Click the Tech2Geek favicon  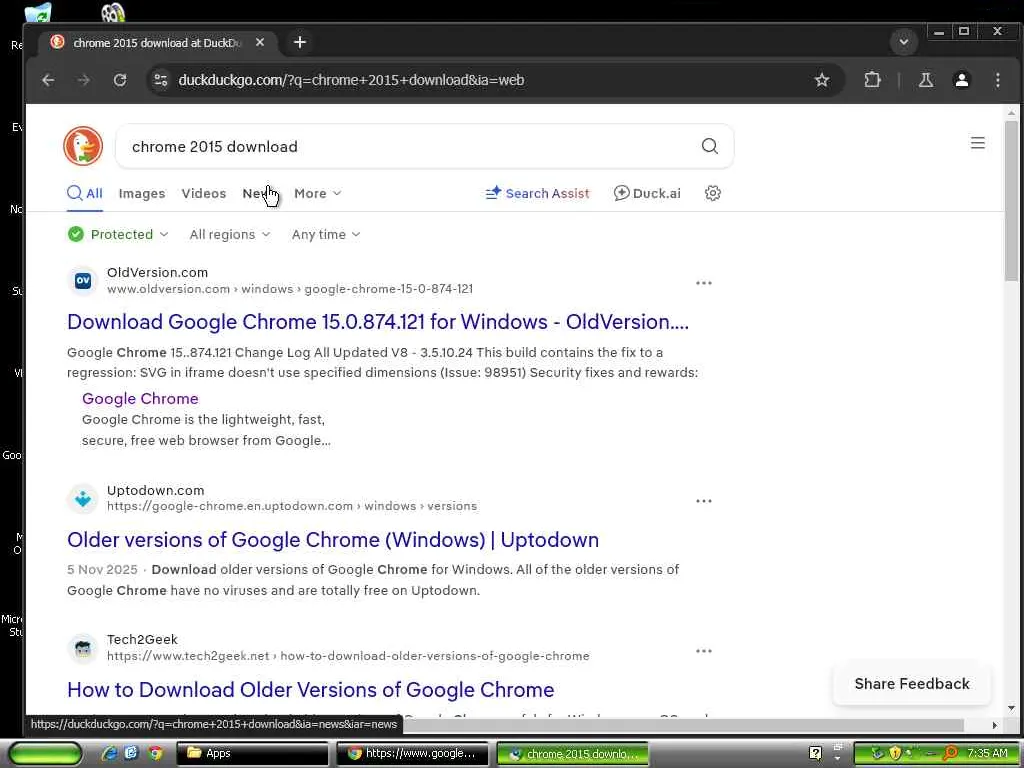[x=83, y=648]
